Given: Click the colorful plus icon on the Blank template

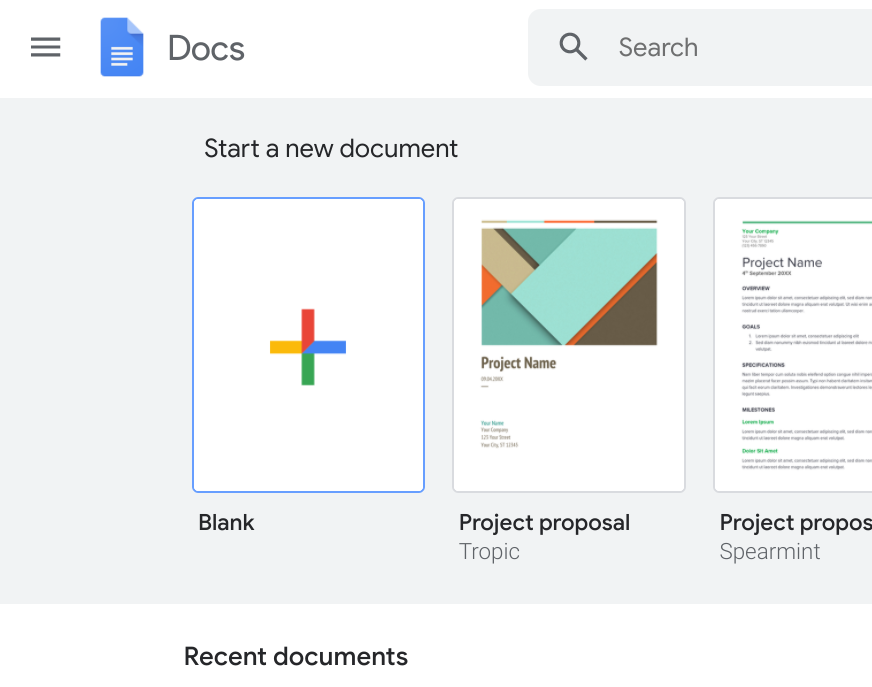Looking at the screenshot, I should pos(307,345).
